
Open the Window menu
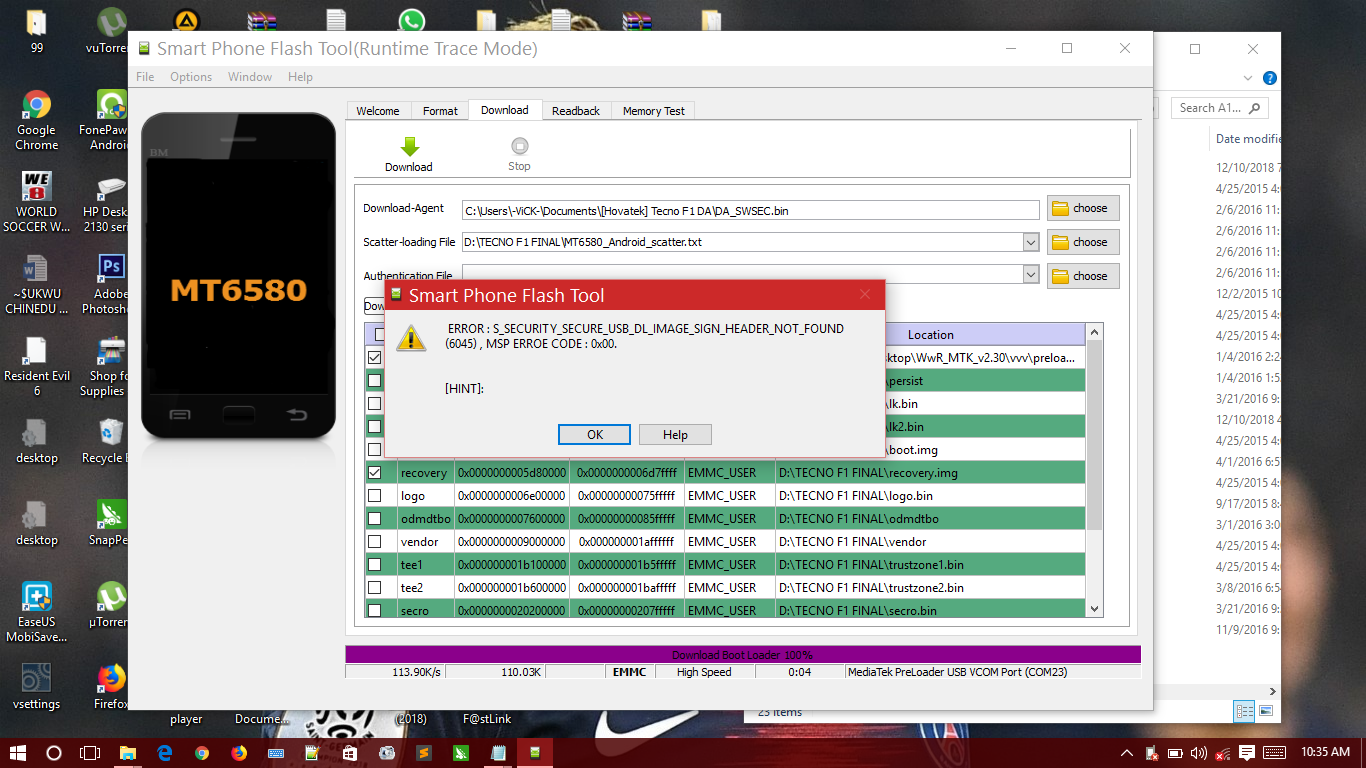pyautogui.click(x=250, y=77)
